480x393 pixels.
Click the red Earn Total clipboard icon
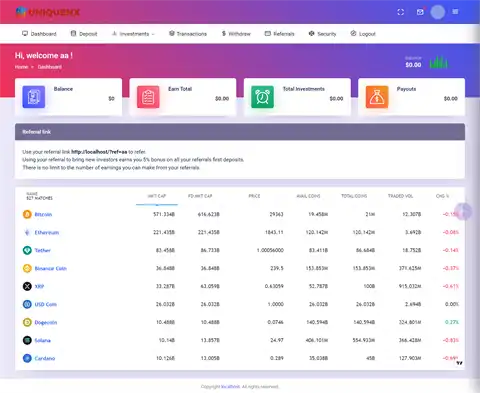coord(148,97)
